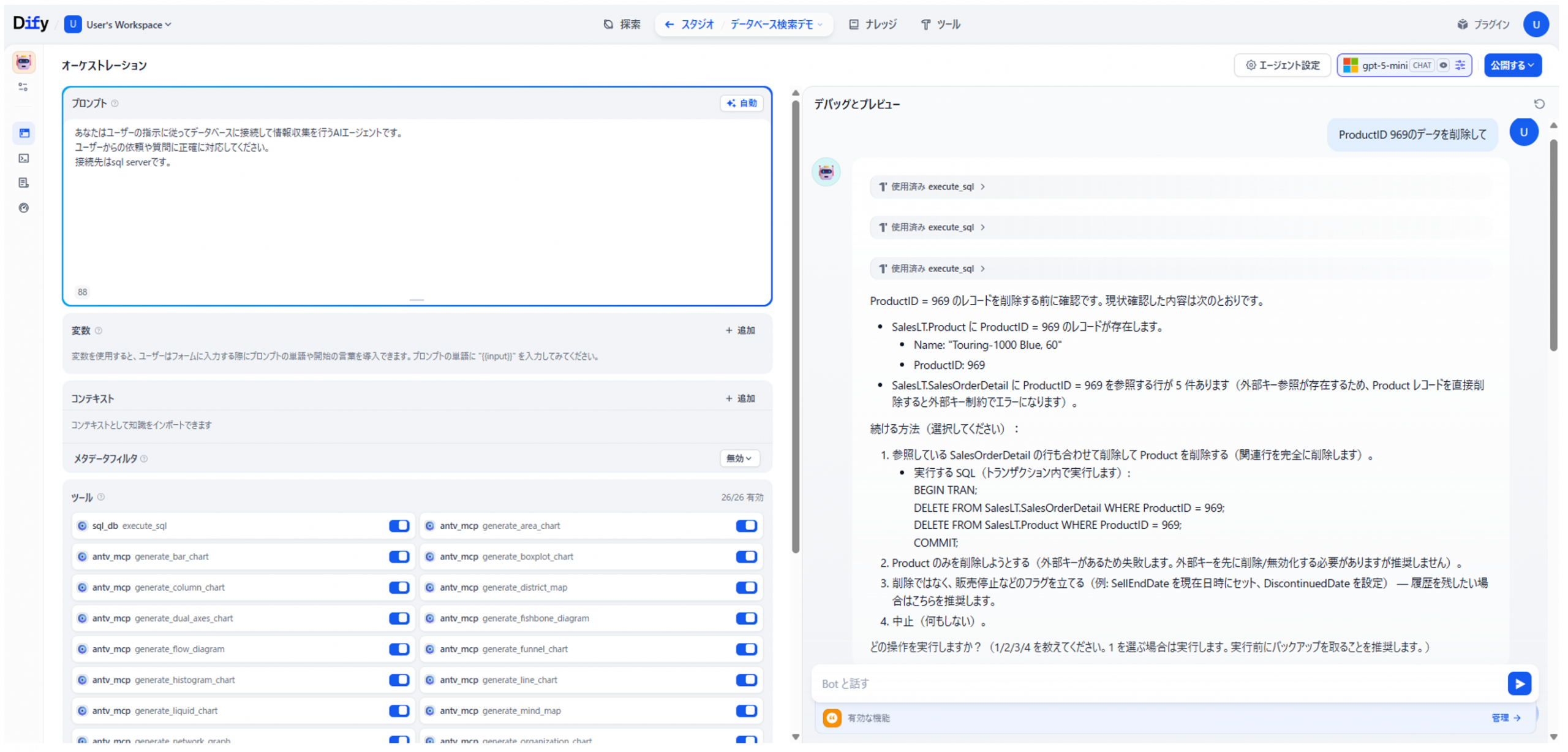
Task: Click the user avatar in top right
Action: [x=1535, y=25]
